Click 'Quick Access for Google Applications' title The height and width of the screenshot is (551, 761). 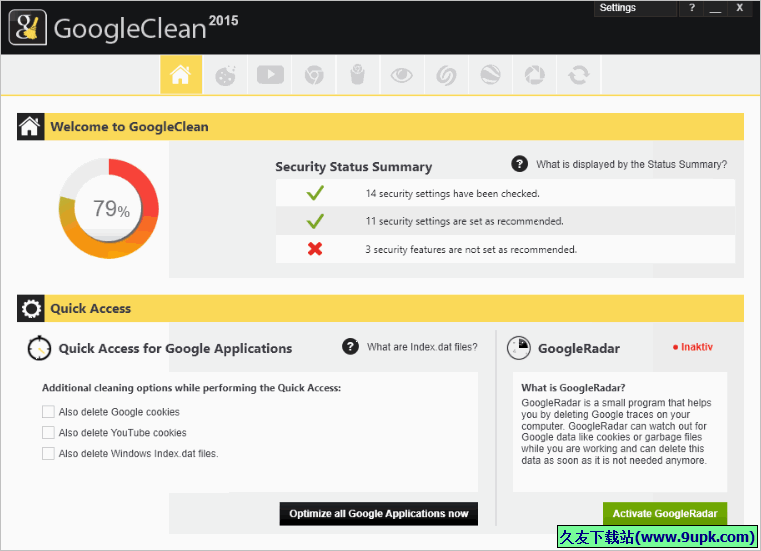[175, 348]
